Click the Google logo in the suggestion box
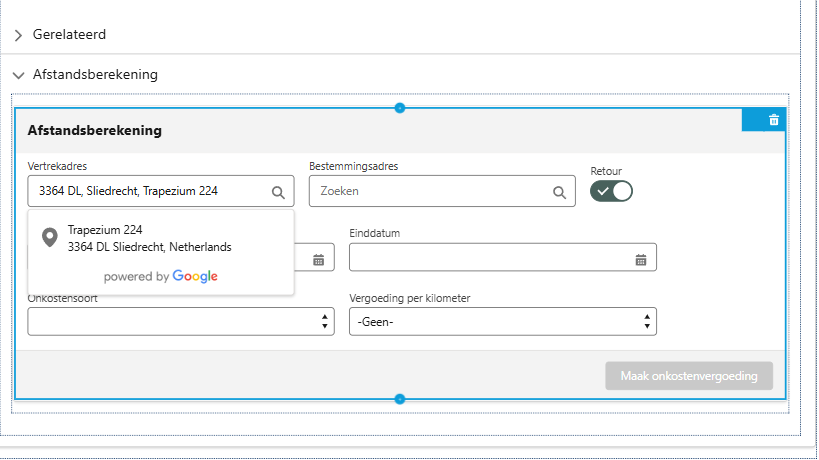 point(195,277)
